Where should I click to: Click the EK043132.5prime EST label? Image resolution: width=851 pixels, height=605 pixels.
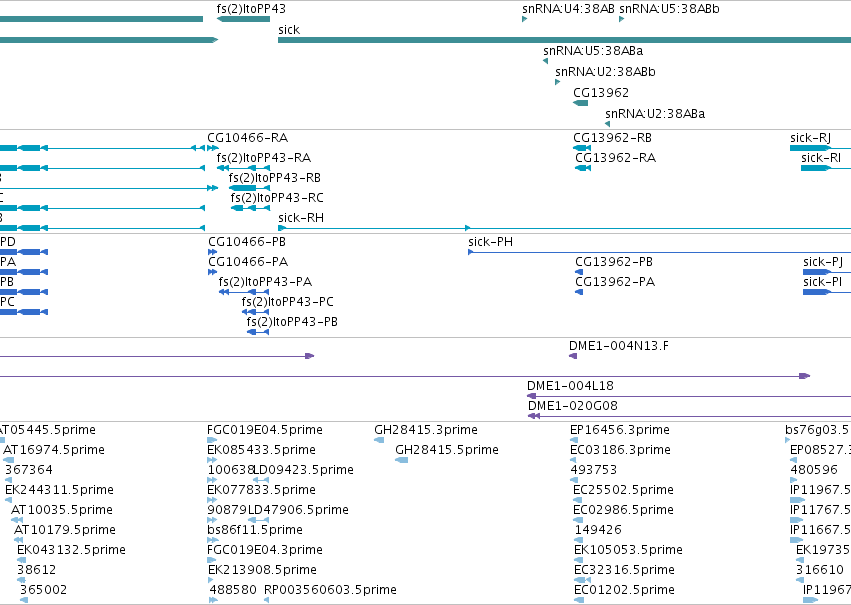[x=71, y=550]
